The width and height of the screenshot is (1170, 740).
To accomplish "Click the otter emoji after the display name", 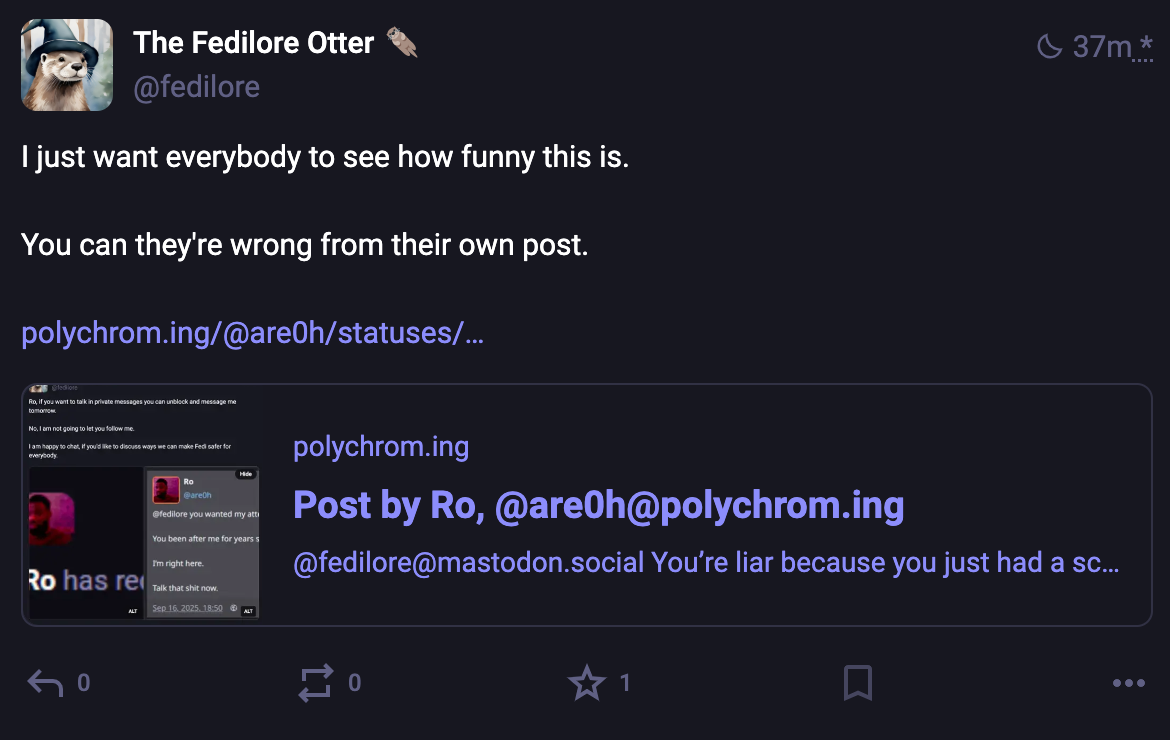I will click(402, 43).
